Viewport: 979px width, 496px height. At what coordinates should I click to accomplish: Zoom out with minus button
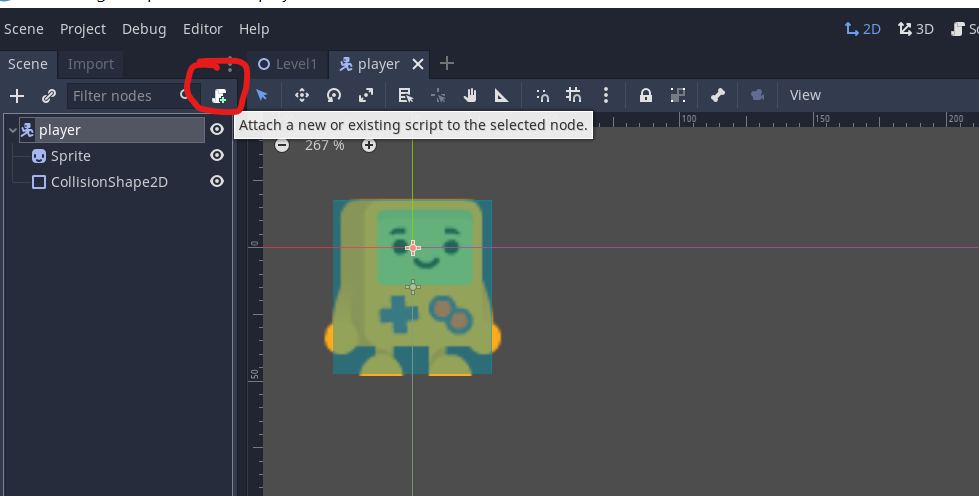282,146
